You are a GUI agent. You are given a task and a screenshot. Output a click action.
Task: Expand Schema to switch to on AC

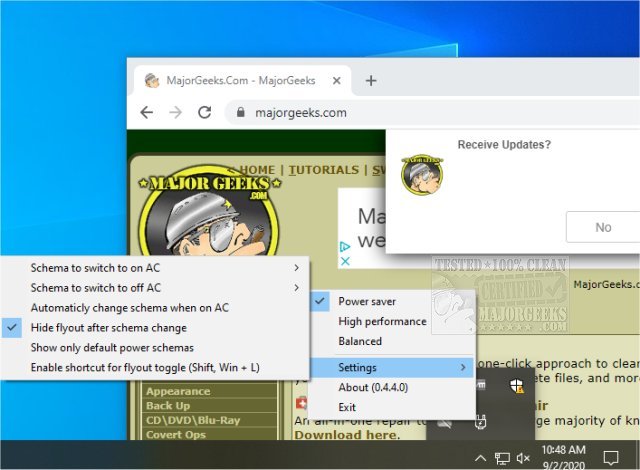pos(155,268)
